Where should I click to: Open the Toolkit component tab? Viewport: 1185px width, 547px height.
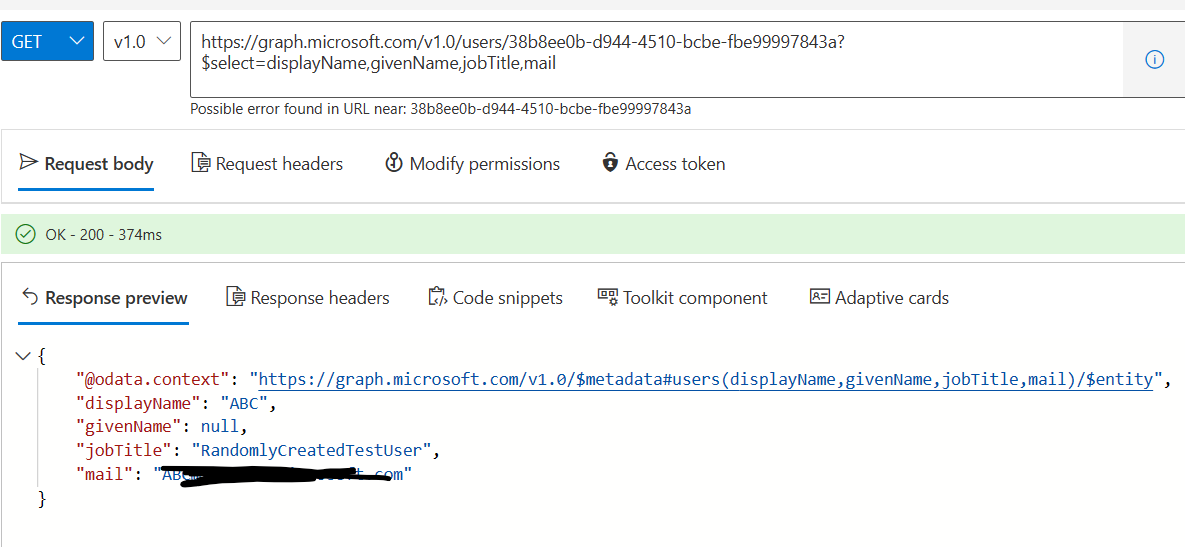pos(682,298)
